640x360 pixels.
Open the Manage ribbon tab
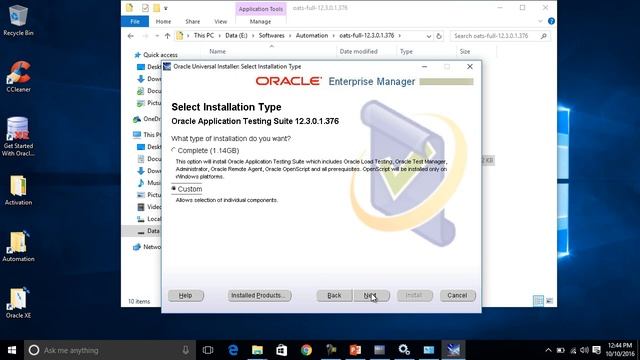pyautogui.click(x=260, y=22)
